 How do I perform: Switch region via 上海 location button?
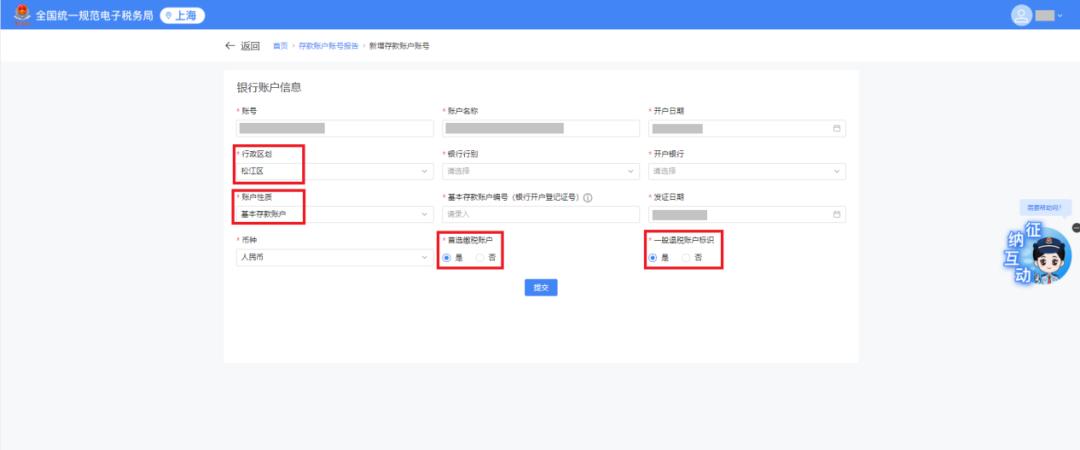click(x=182, y=15)
